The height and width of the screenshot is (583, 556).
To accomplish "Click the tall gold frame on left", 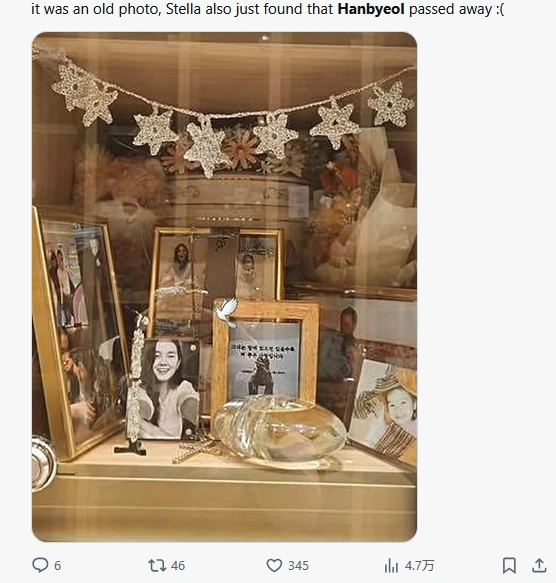I will [80, 333].
